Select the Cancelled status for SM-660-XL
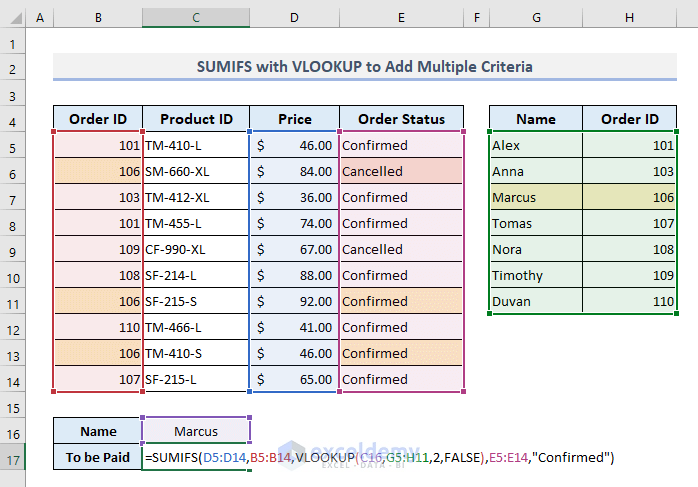 401,171
